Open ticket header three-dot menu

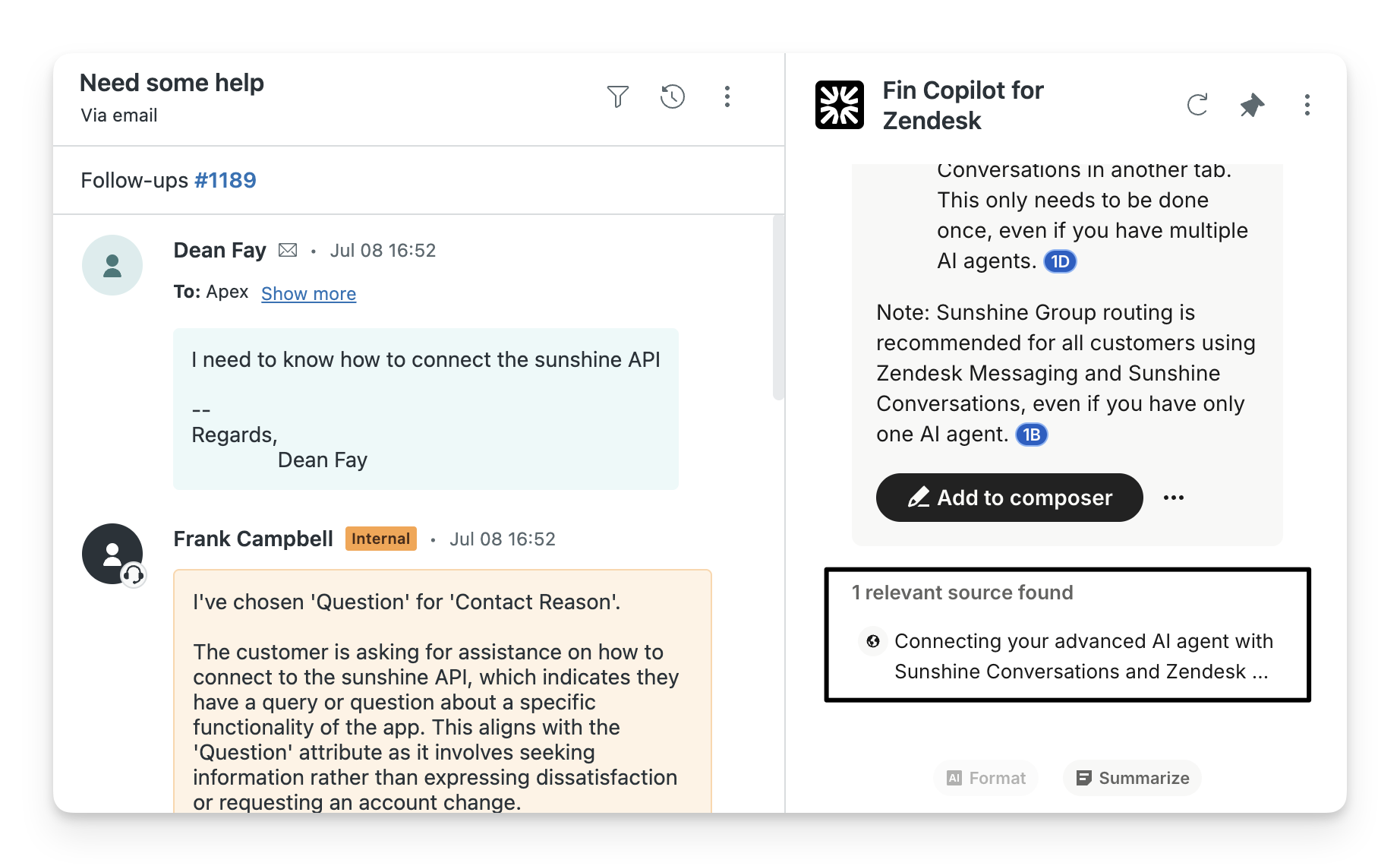[727, 96]
